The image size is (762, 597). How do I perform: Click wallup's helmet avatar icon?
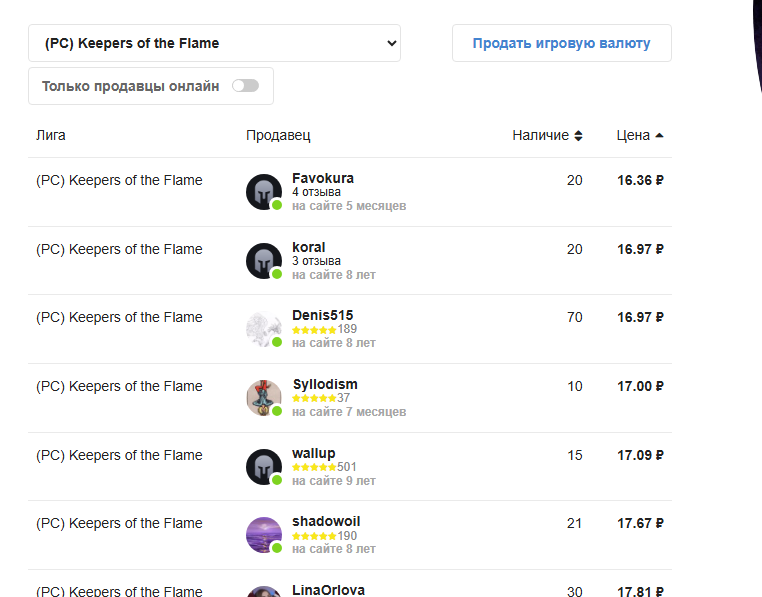coord(264,467)
